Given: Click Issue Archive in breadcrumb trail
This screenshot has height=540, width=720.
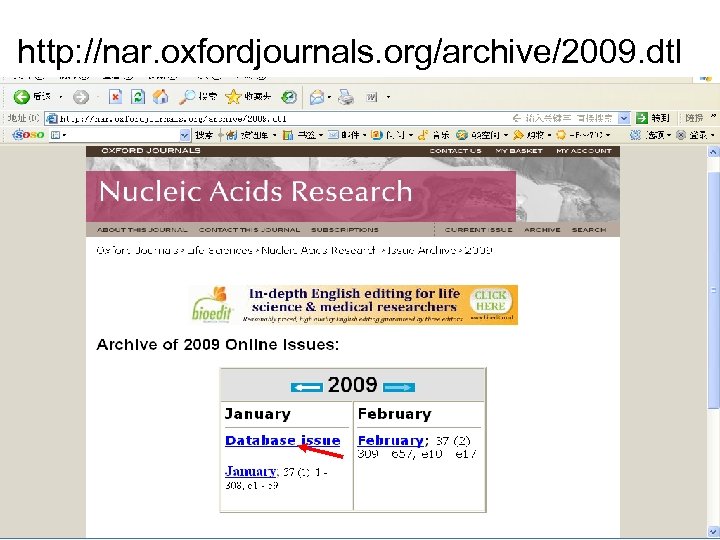Looking at the screenshot, I should point(422,250).
